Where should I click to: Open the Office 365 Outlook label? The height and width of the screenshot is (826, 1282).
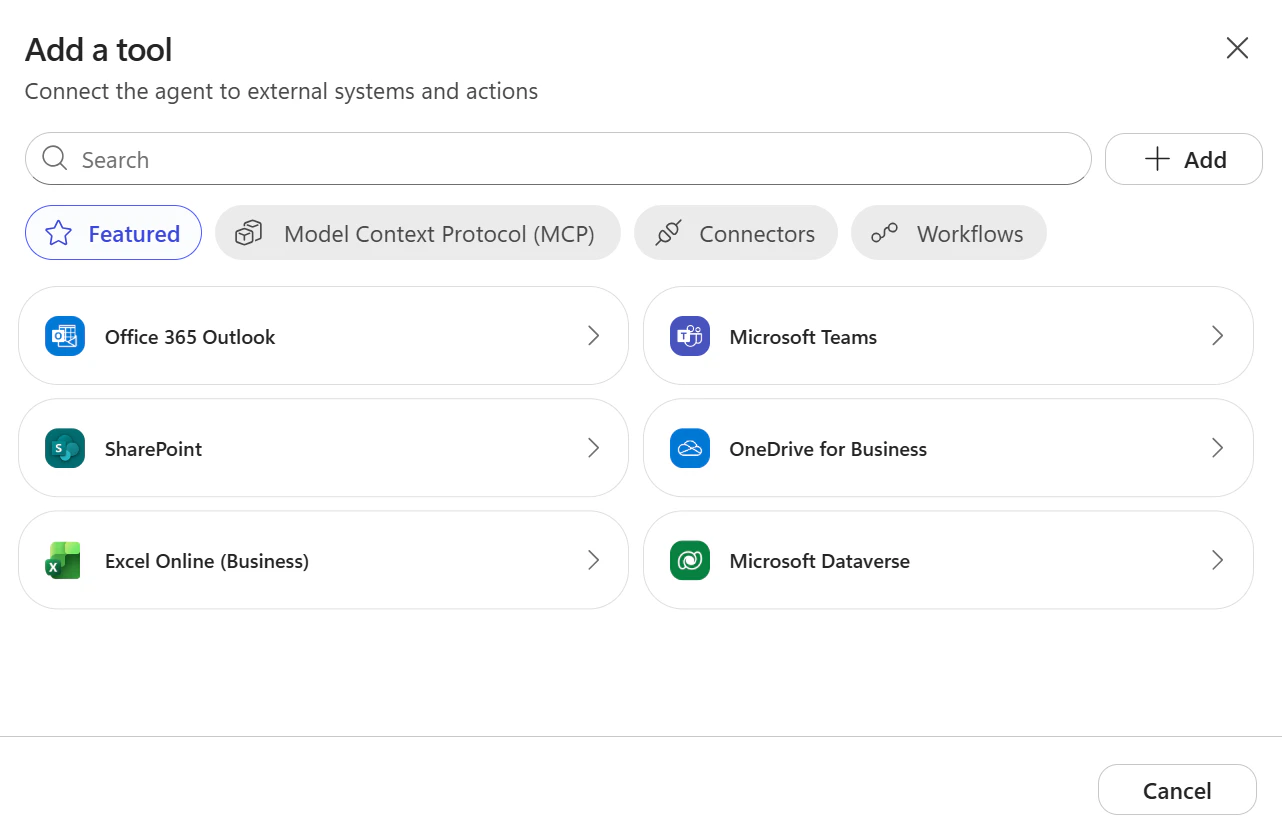click(190, 337)
